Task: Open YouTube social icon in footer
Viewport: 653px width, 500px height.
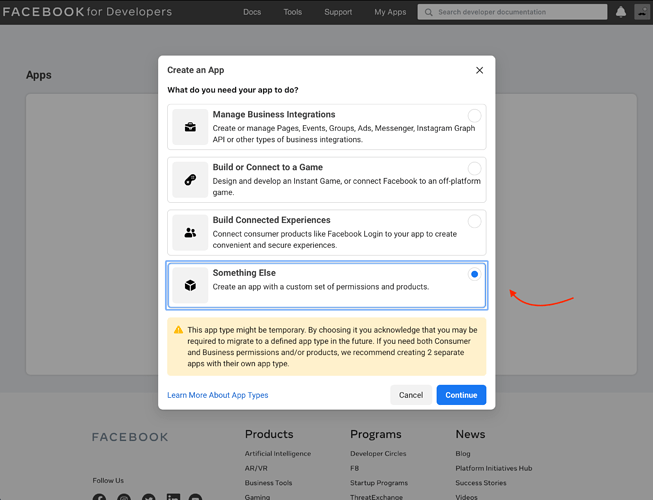Action: click(195, 497)
